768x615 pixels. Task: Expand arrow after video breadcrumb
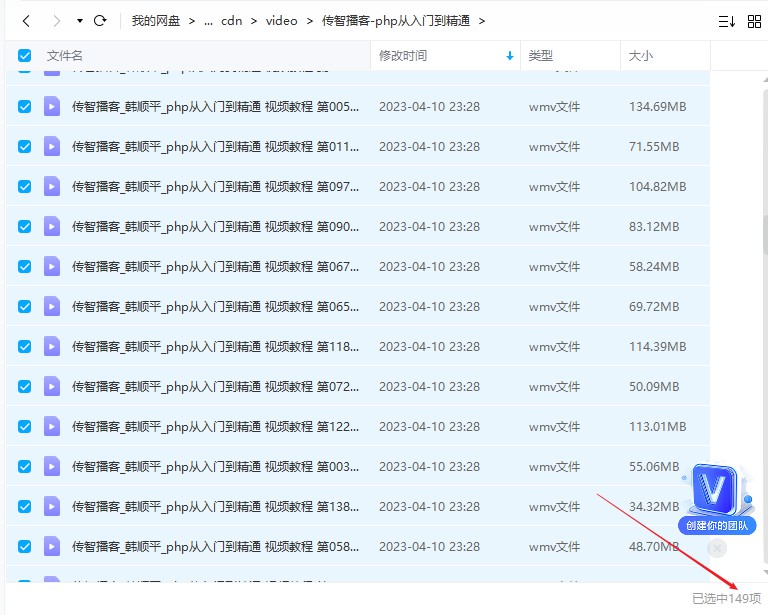(310, 21)
